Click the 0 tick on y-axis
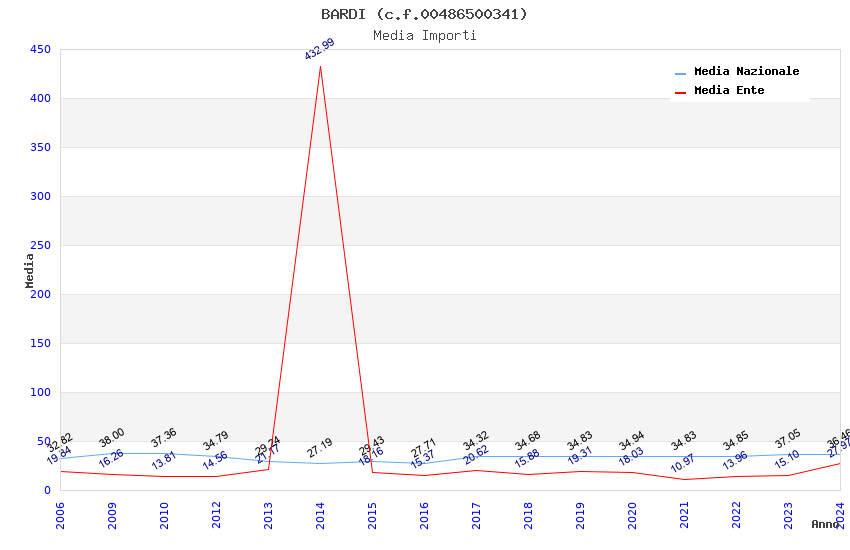 (x=48, y=490)
